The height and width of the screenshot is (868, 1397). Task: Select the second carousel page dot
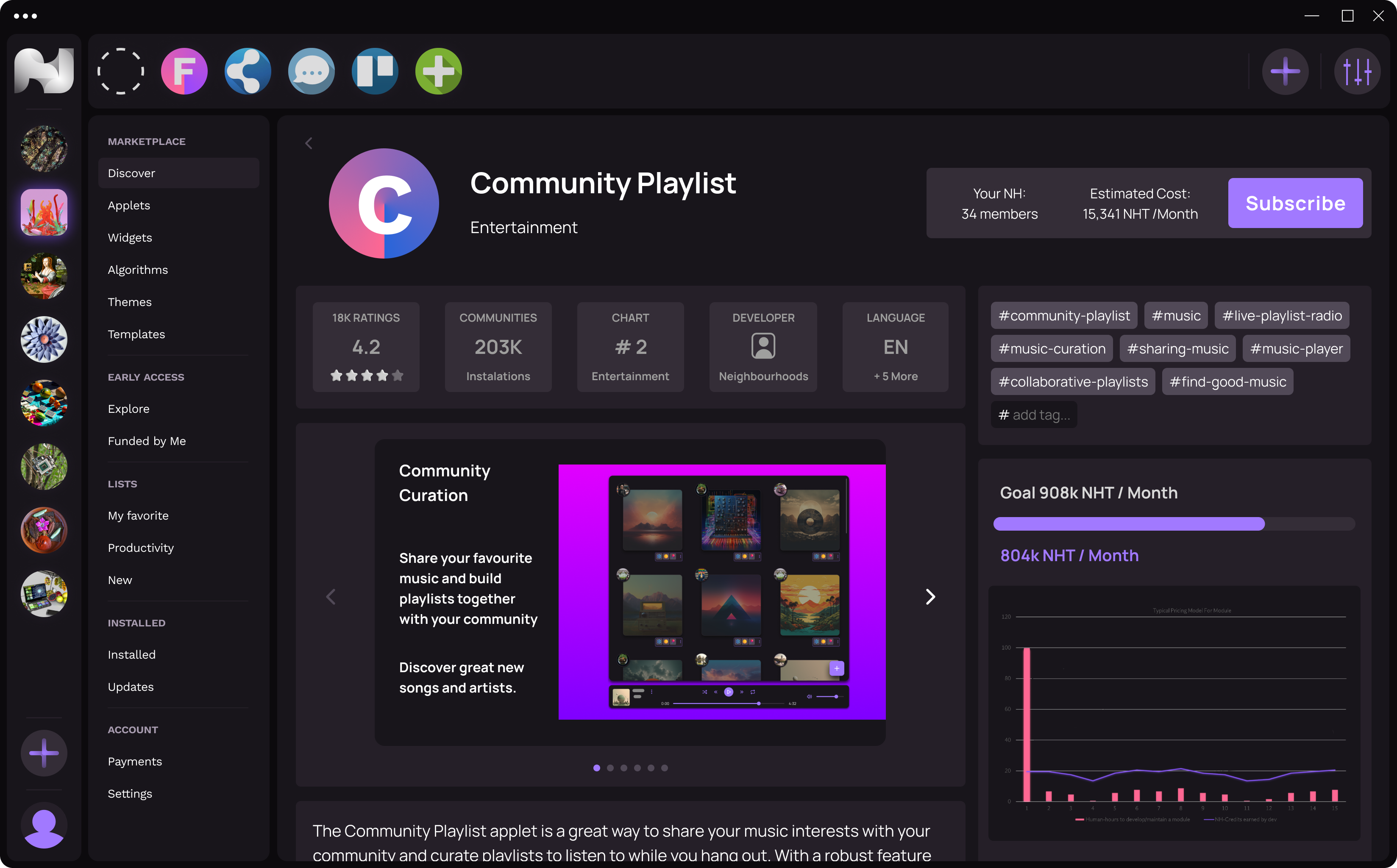point(610,768)
